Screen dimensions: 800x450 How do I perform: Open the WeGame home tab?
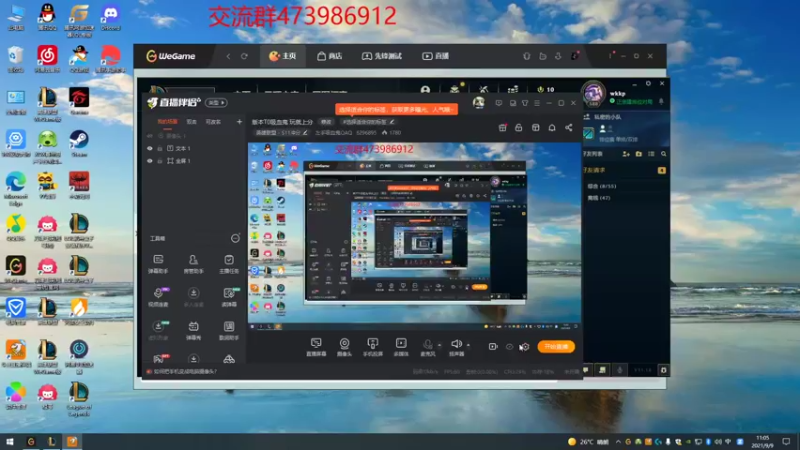coord(283,56)
